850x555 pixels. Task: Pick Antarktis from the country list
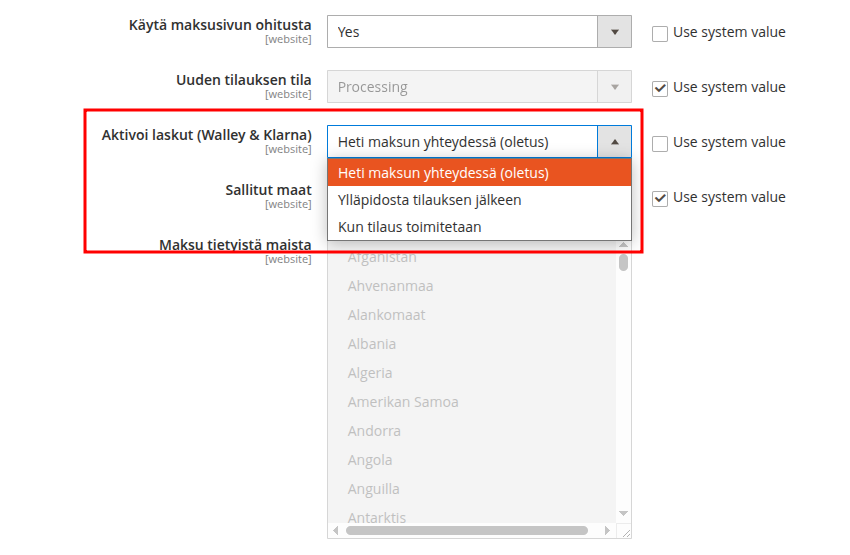point(376,518)
